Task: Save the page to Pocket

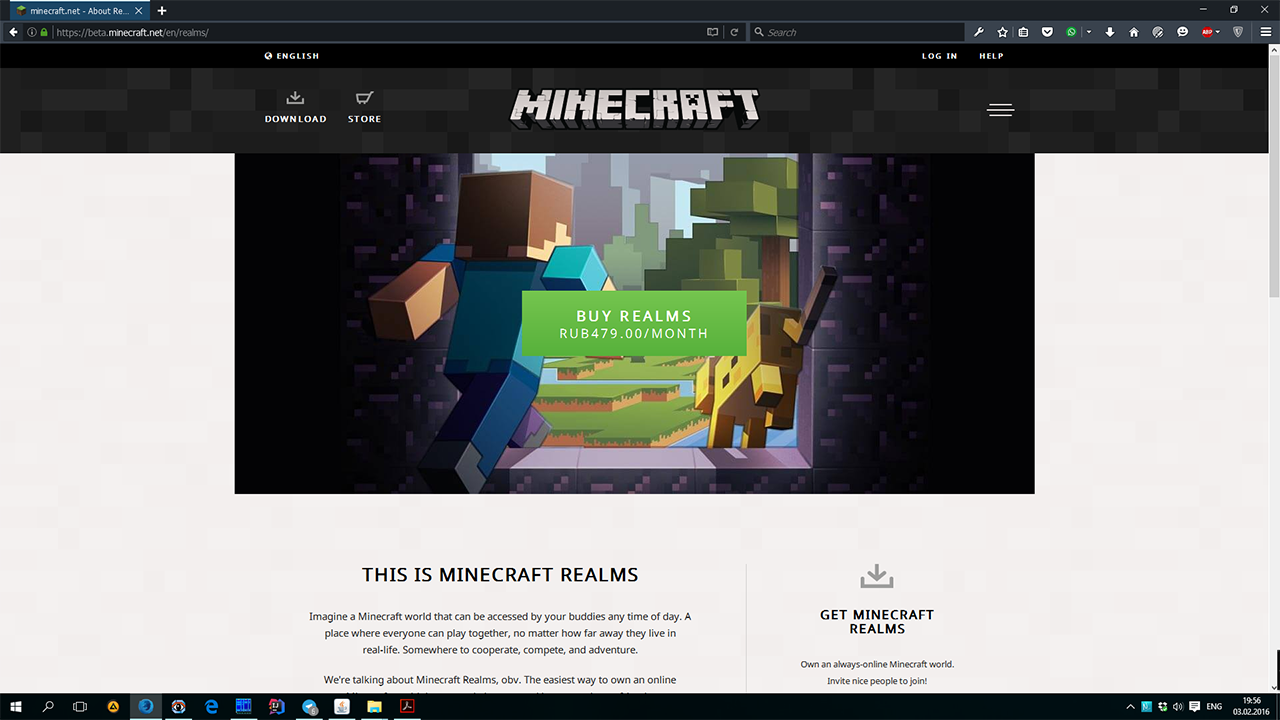Action: [x=1047, y=32]
